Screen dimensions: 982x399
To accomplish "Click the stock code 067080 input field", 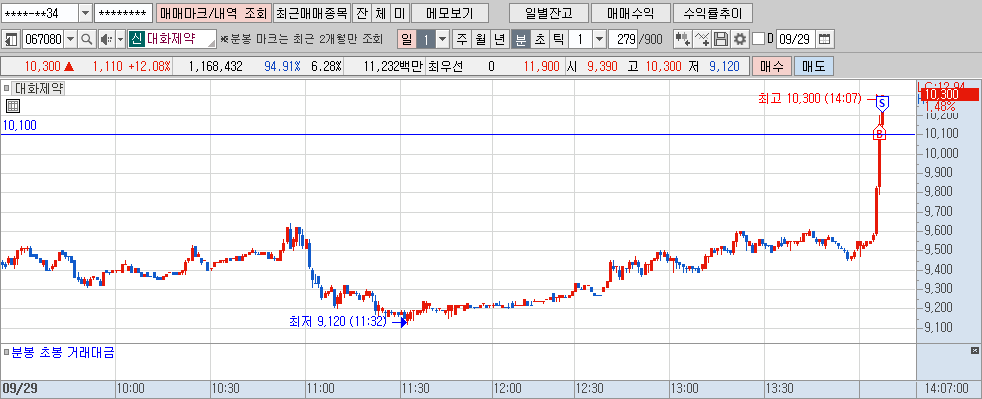I will pyautogui.click(x=43, y=39).
